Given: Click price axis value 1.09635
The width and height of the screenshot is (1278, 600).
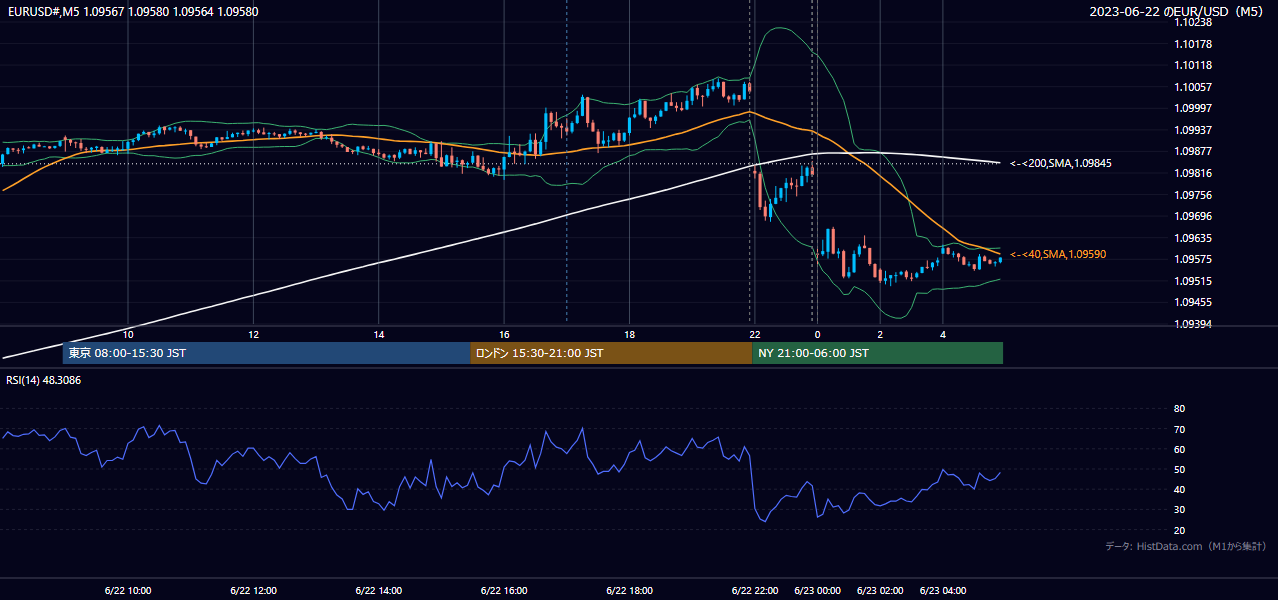Looking at the screenshot, I should coord(1192,238).
